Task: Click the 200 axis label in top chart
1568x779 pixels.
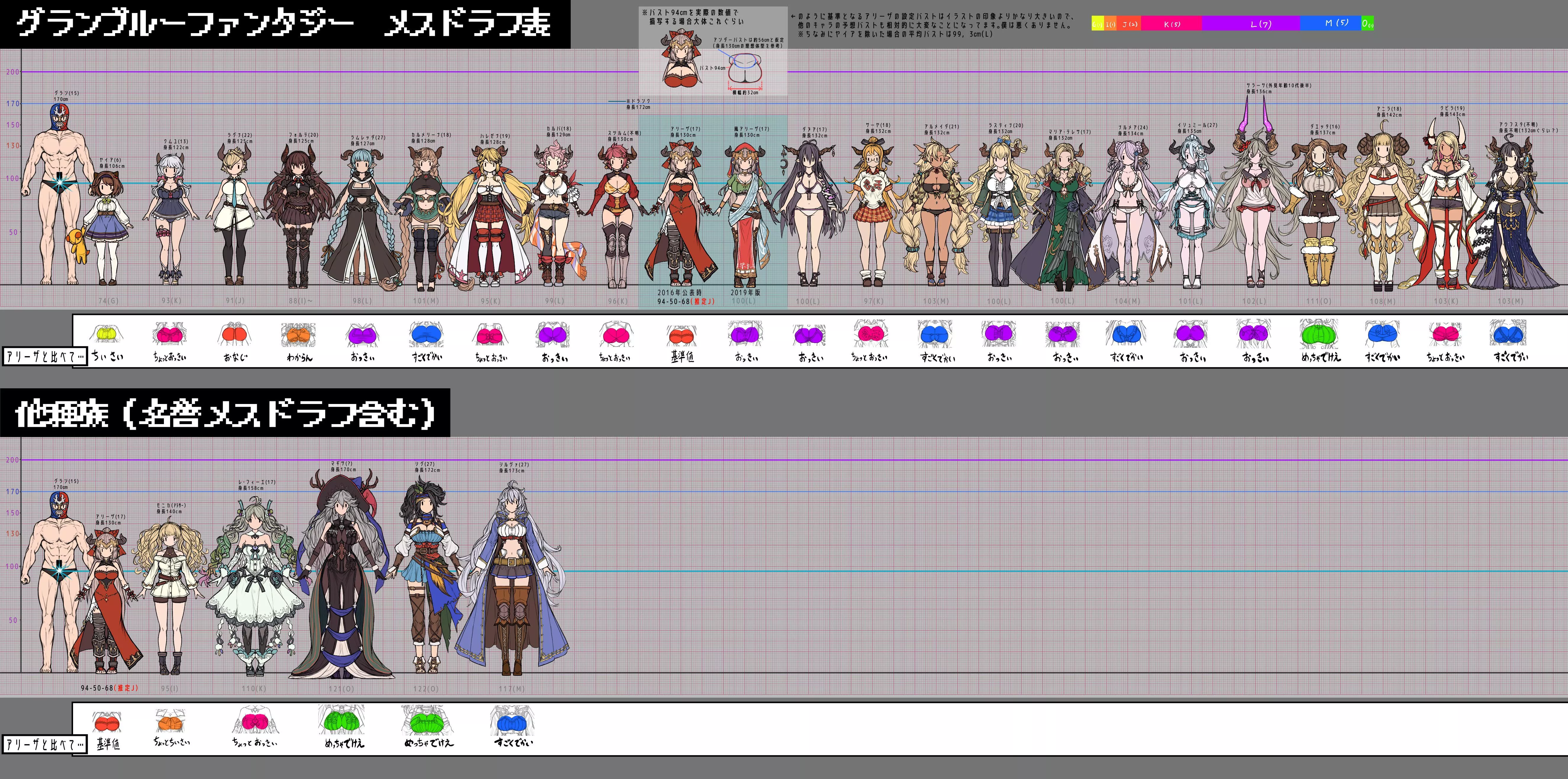Action: pyautogui.click(x=12, y=72)
